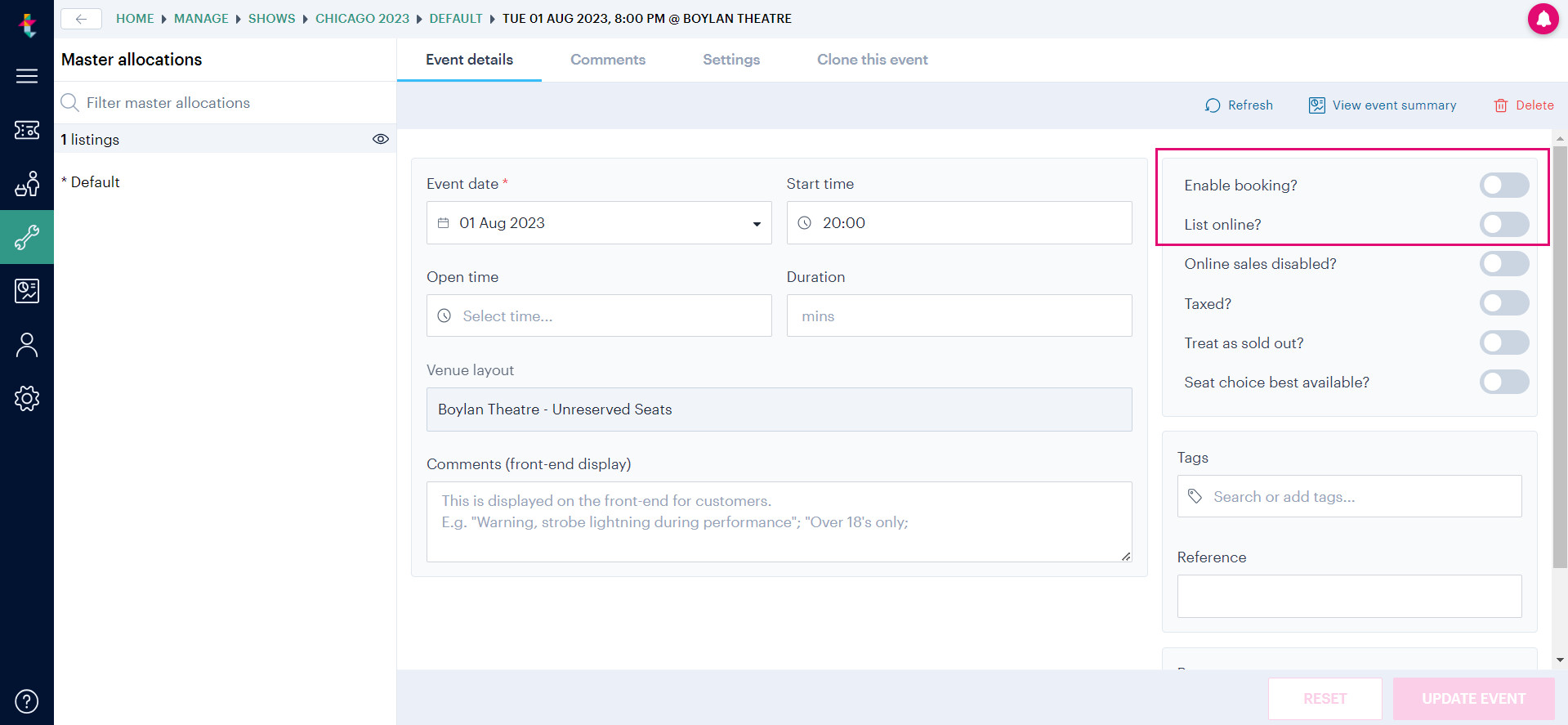Open the customer profile icon in the sidebar

tap(27, 345)
